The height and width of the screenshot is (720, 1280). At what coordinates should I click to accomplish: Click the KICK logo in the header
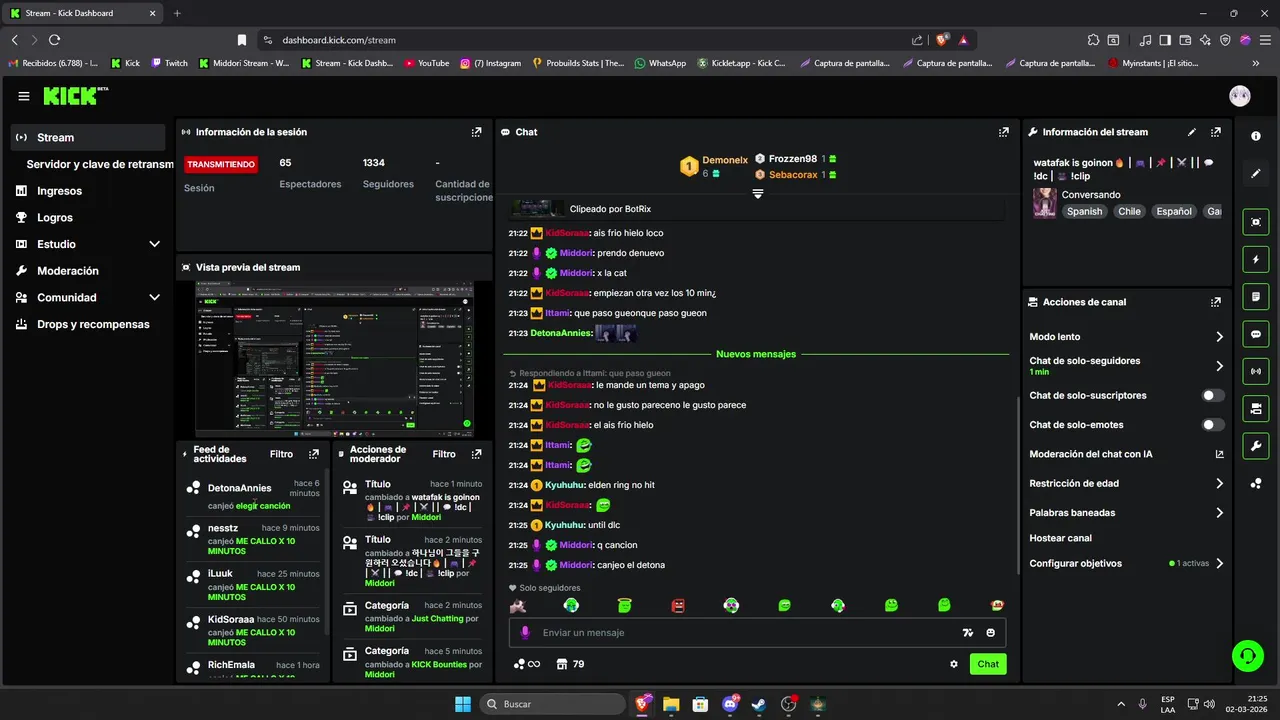click(76, 96)
